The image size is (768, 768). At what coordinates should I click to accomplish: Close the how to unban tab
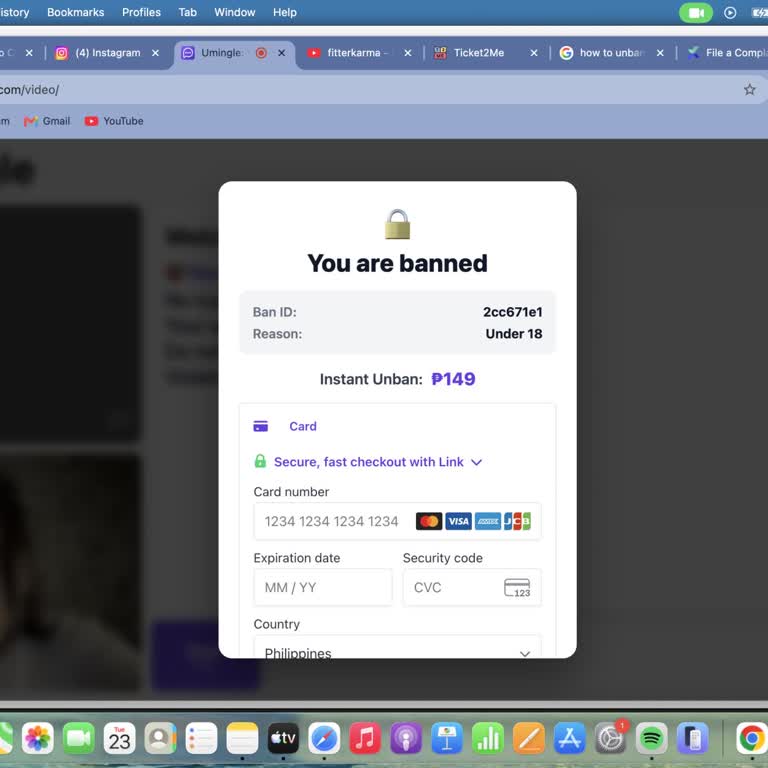(660, 53)
